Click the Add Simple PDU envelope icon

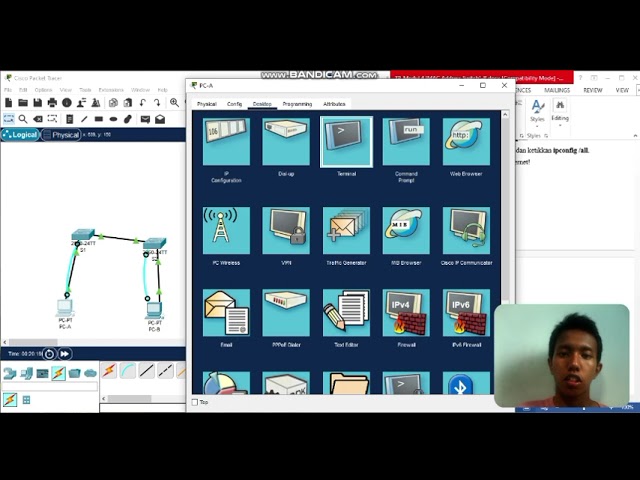pos(145,119)
